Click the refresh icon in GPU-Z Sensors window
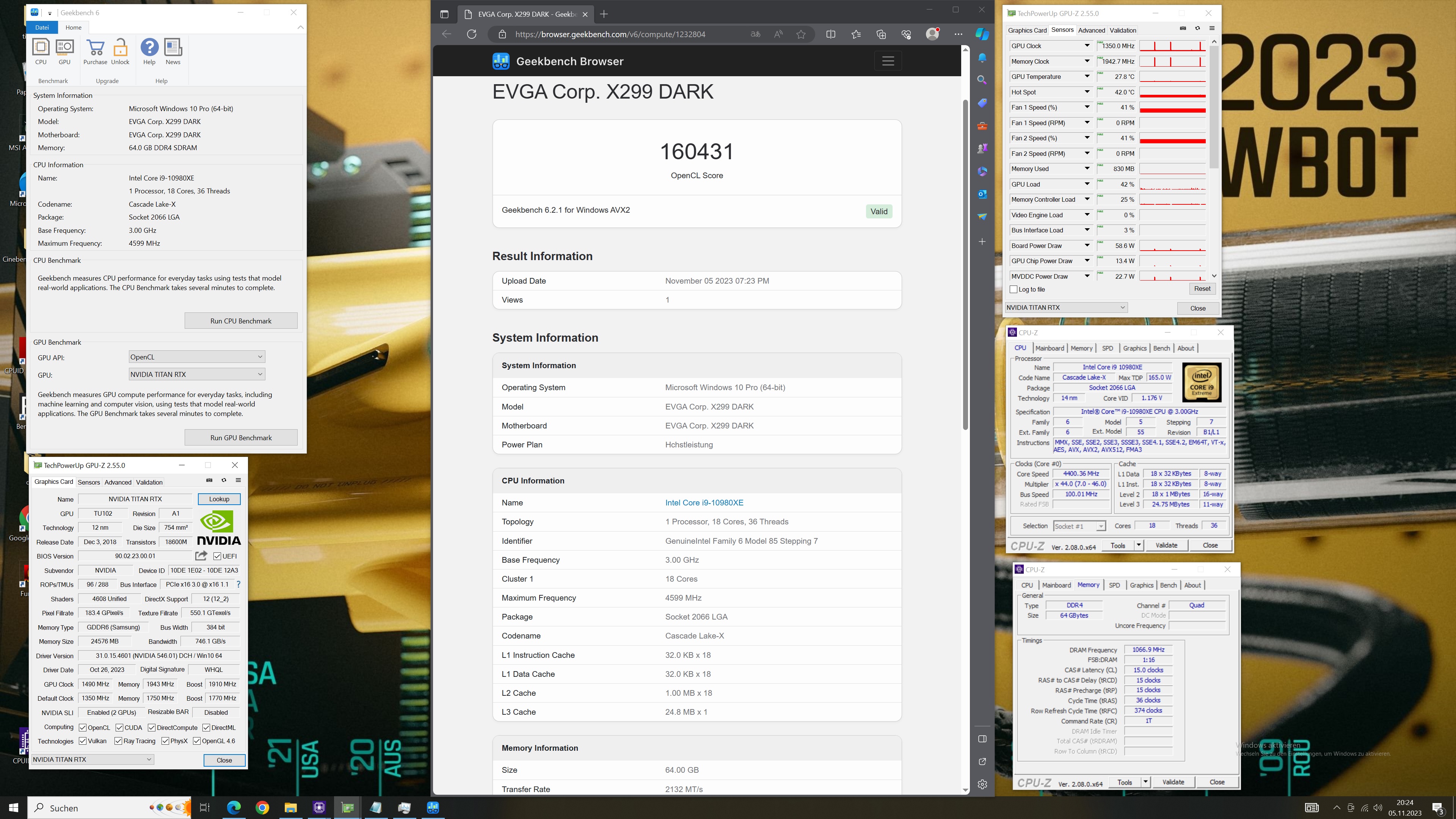This screenshot has height=819, width=1456. click(1197, 28)
